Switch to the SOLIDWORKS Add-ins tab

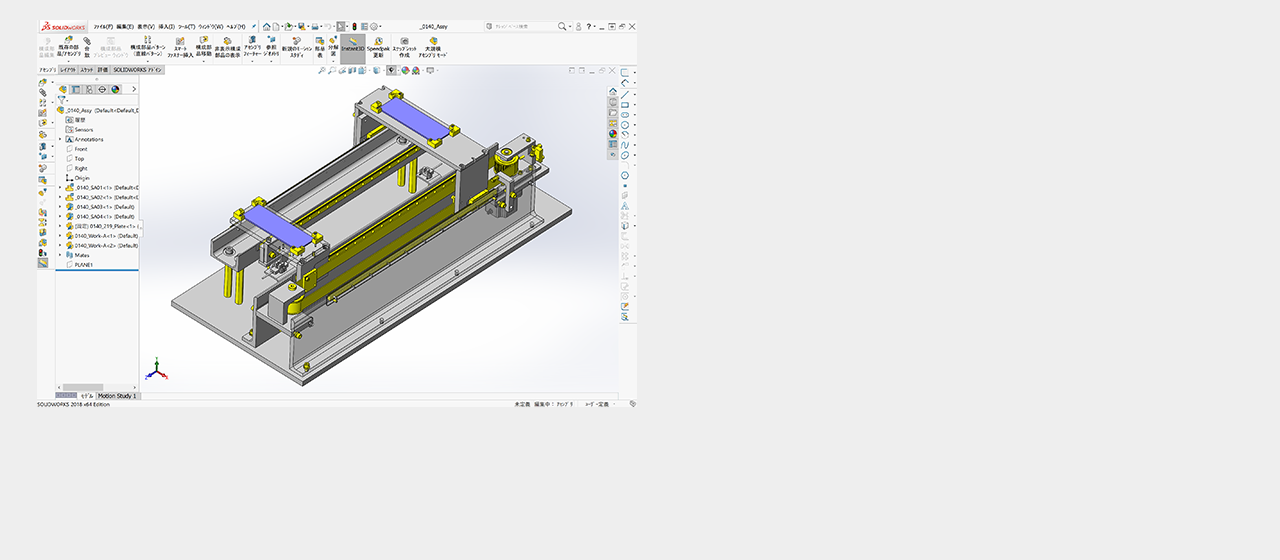point(138,70)
